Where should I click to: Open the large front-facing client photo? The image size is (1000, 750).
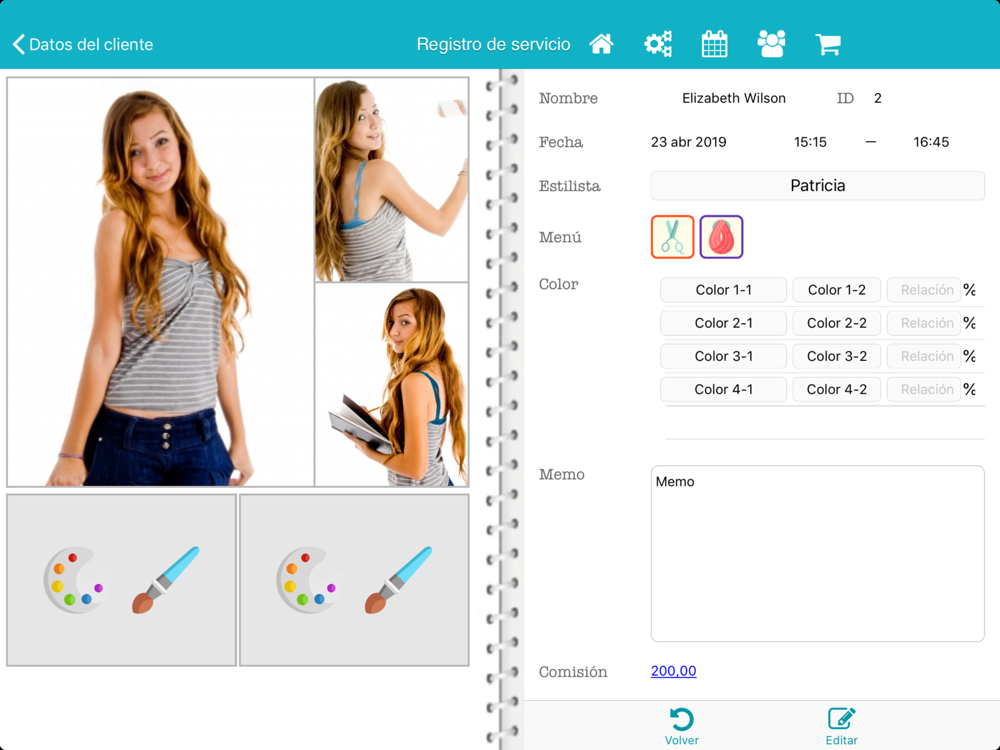161,282
